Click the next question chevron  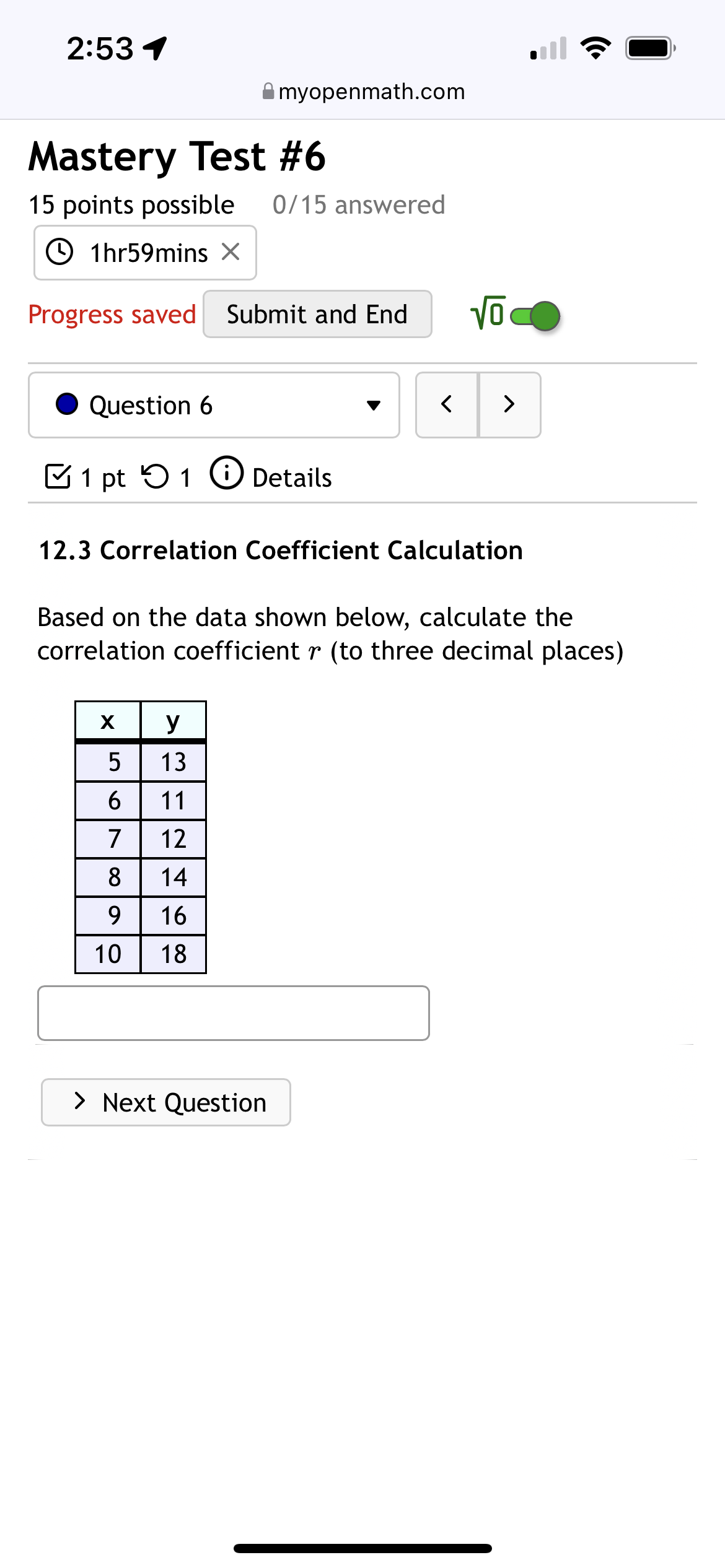509,404
